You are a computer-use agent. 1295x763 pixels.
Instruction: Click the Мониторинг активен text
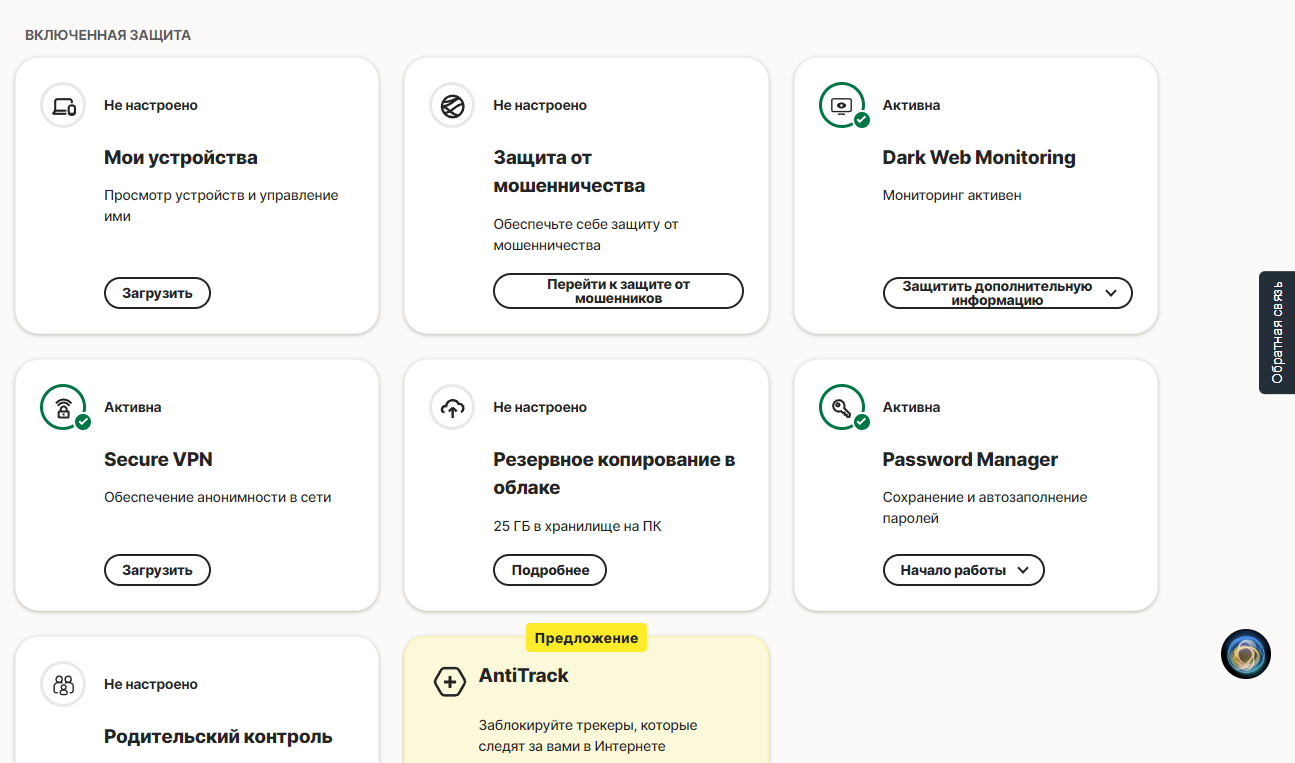point(952,196)
